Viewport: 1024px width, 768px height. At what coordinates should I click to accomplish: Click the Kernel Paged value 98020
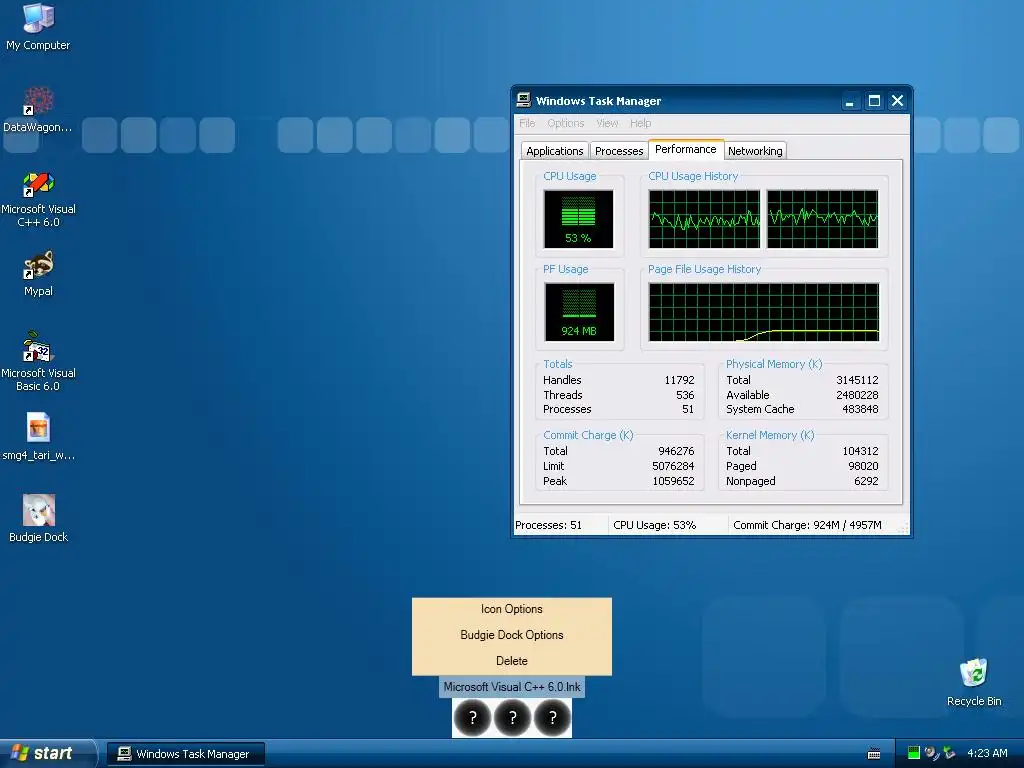tap(863, 466)
